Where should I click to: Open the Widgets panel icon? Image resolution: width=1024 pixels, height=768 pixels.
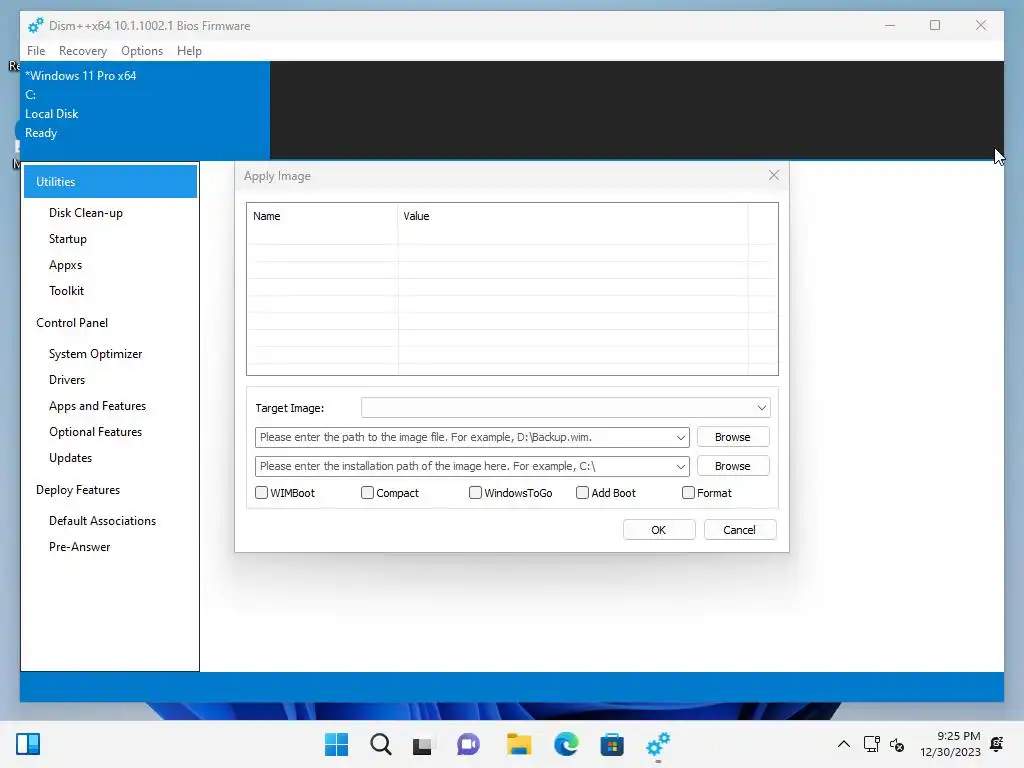[28, 744]
